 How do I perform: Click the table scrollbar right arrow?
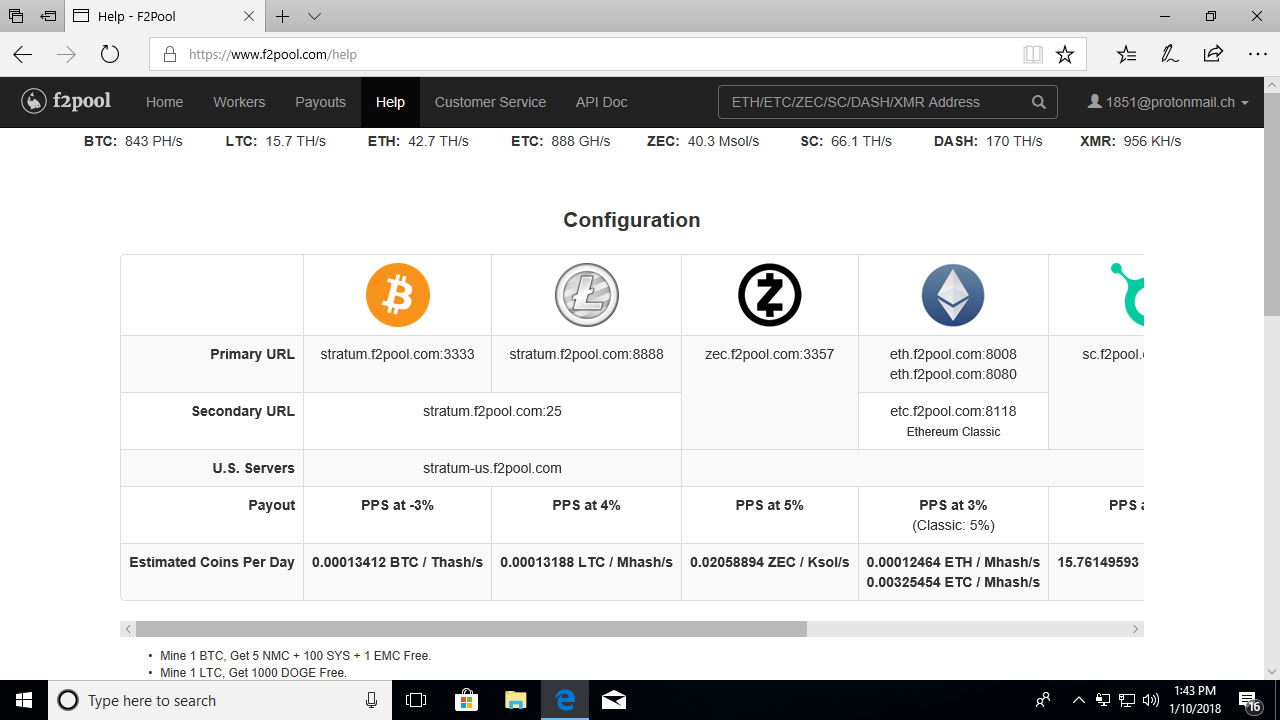click(1135, 629)
